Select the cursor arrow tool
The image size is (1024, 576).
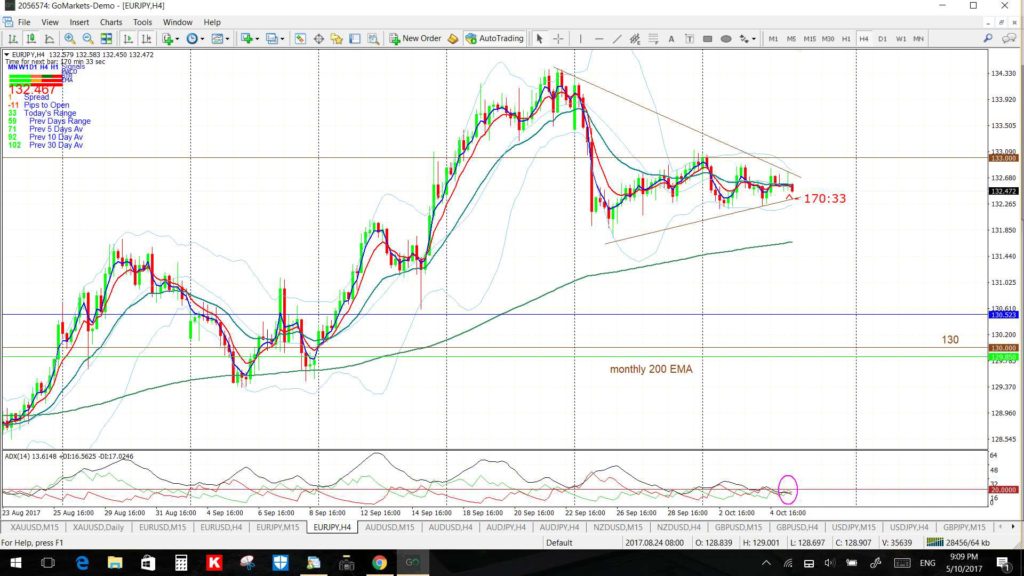point(539,39)
